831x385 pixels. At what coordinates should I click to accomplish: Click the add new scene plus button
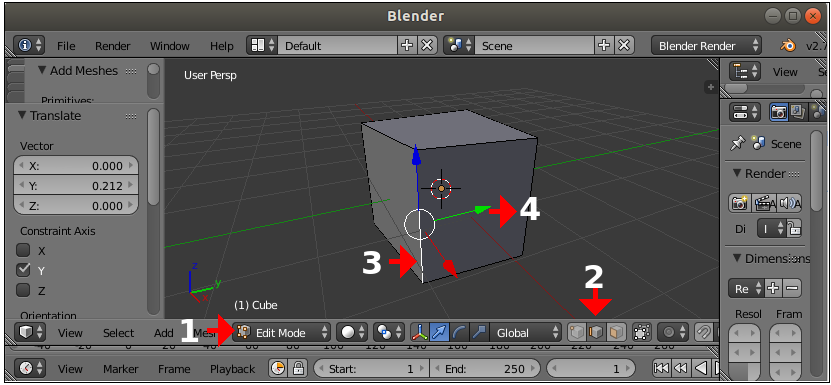click(604, 46)
